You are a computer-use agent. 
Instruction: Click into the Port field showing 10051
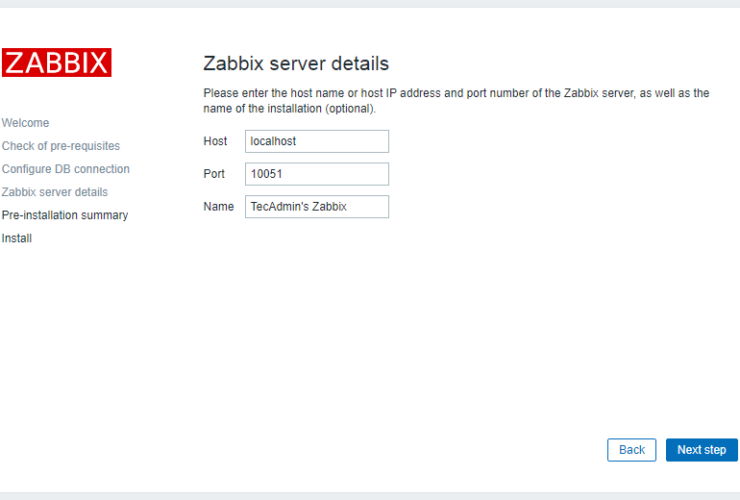[316, 174]
